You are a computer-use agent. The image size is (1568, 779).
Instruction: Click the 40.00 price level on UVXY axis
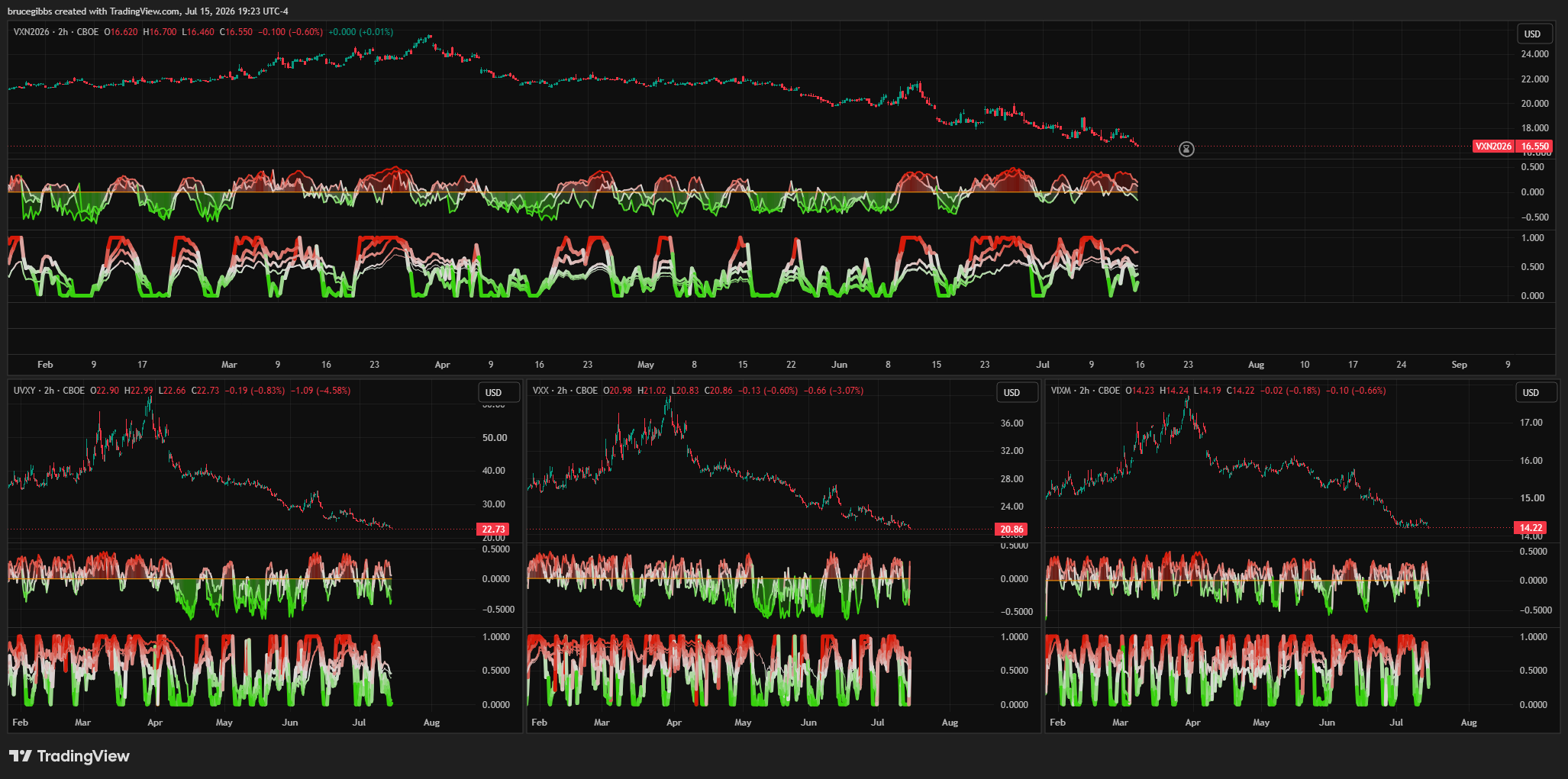pyautogui.click(x=494, y=471)
